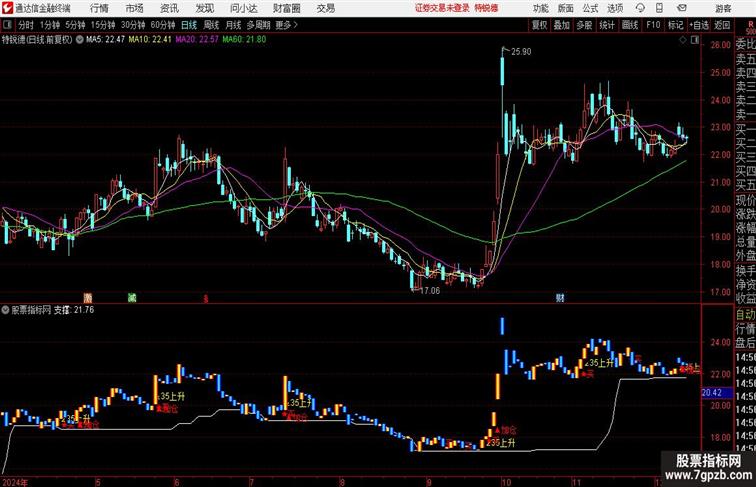Switch to 15分钟 period tab
The image size is (756, 487).
click(103, 25)
